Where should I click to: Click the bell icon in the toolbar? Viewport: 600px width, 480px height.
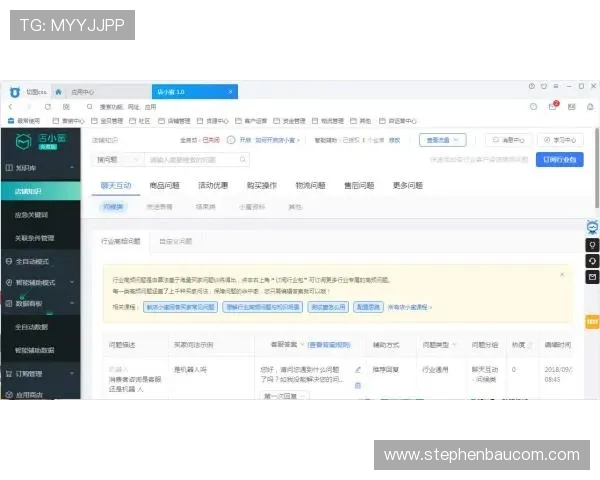pos(590,107)
